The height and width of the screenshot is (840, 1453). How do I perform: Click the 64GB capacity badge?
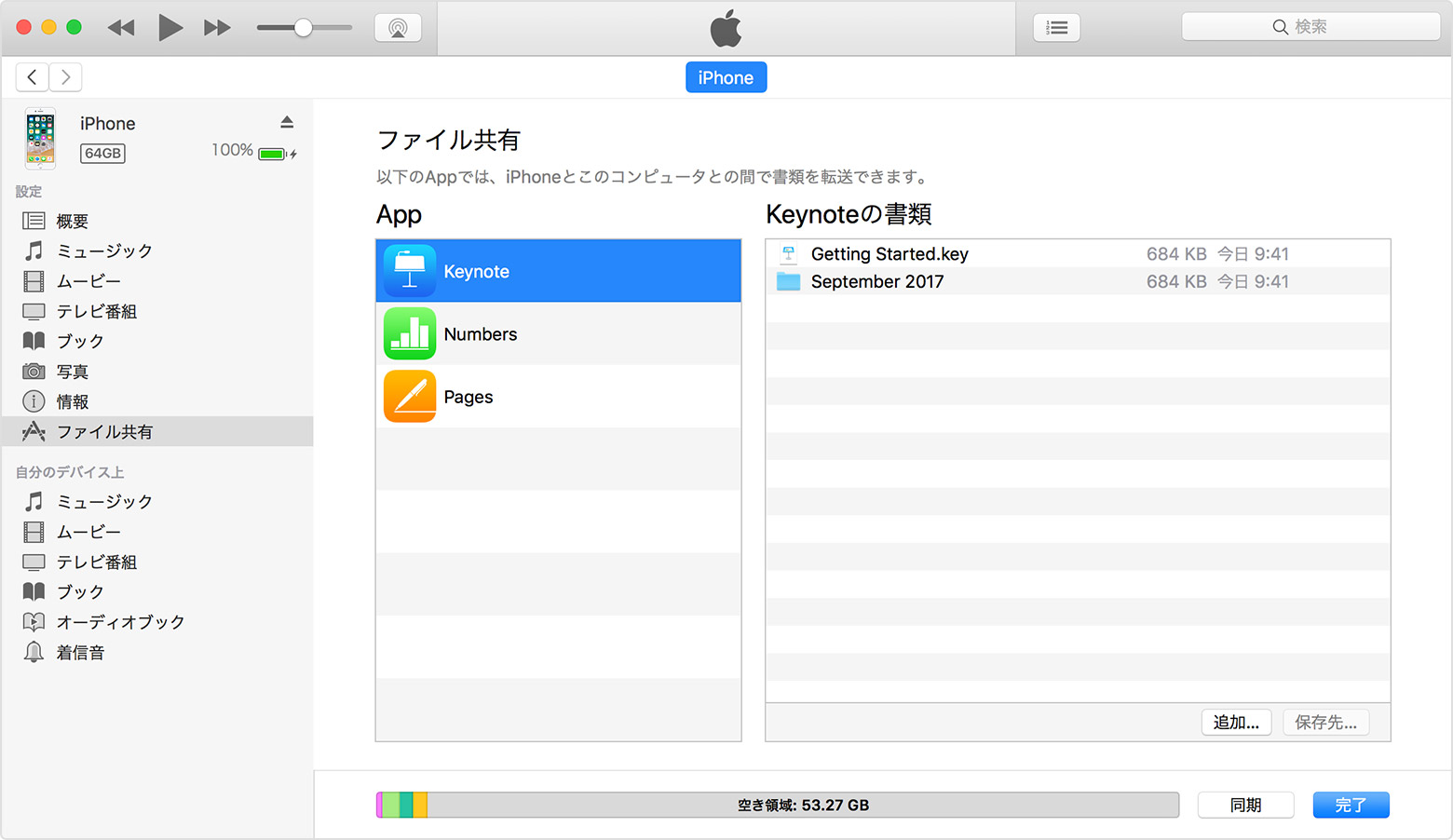tap(102, 153)
